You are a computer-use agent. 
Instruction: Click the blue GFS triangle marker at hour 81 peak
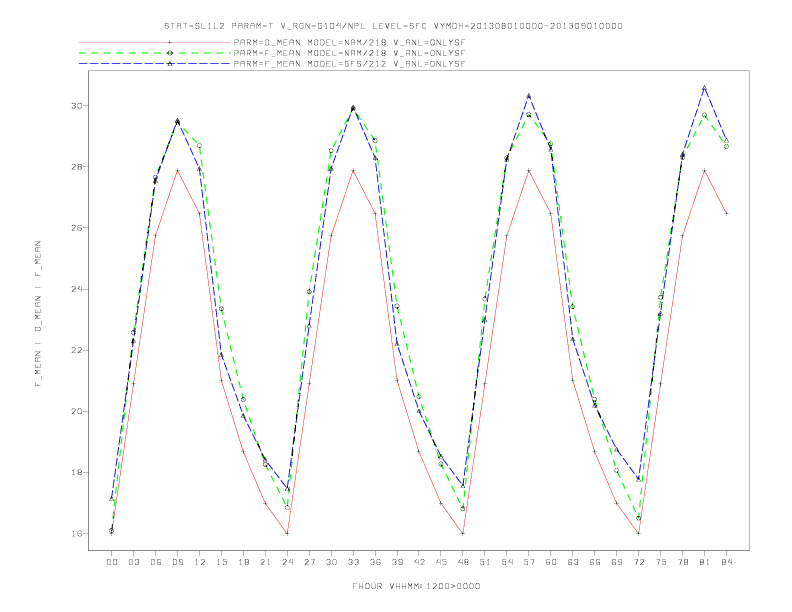click(705, 88)
